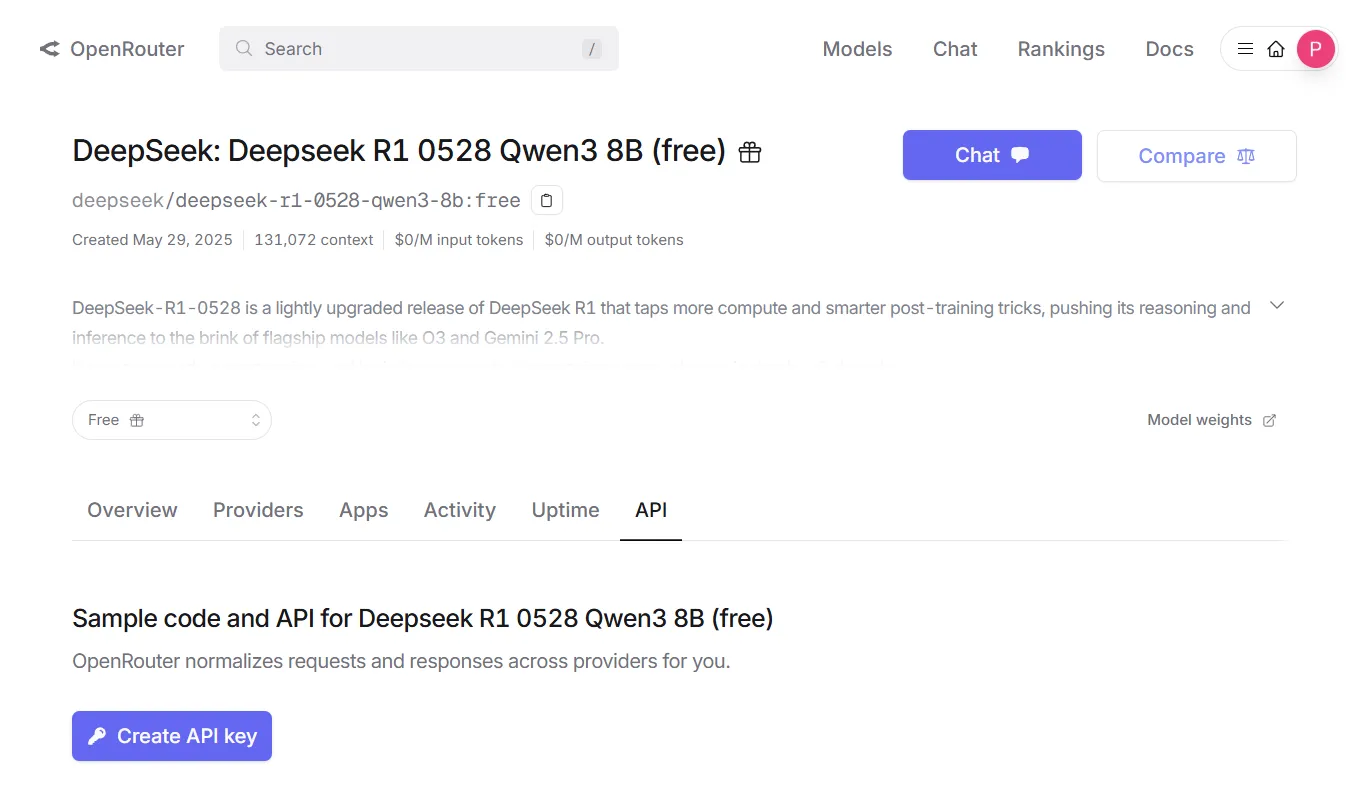Switch to the Overview tab
Viewport: 1362px width, 787px height.
pos(132,510)
